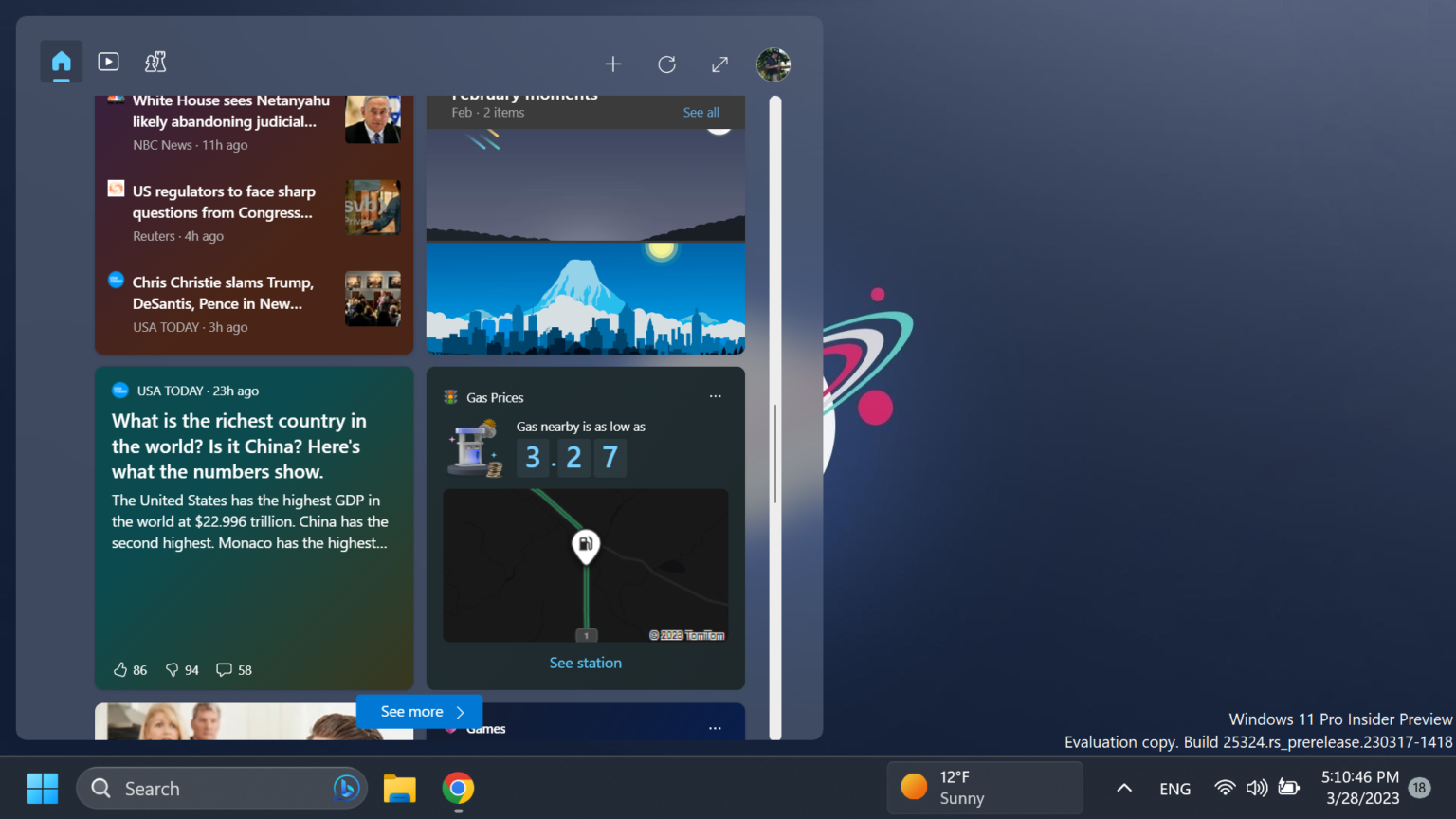
Task: Open the Games widget menu
Action: coord(715,728)
